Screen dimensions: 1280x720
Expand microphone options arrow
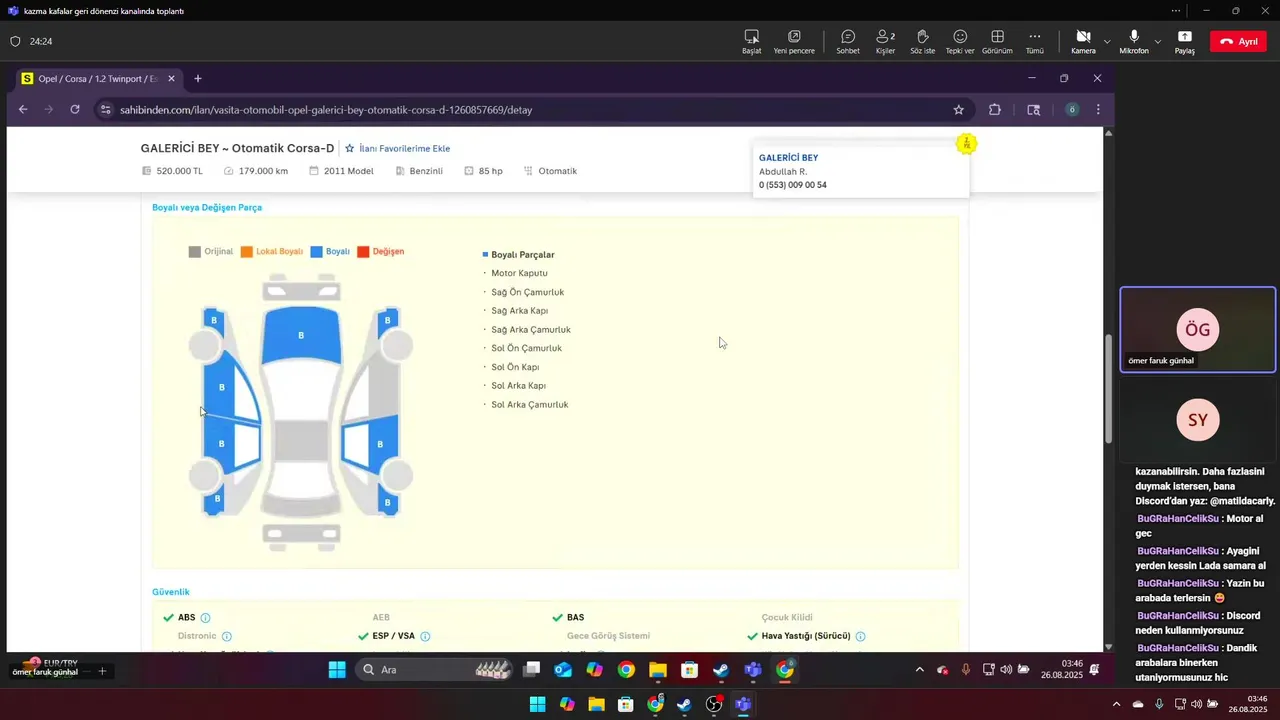click(x=1158, y=41)
